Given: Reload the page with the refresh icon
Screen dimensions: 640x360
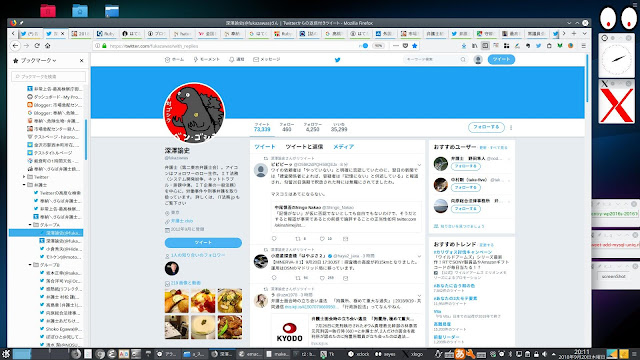Looking at the screenshot, I should coord(37,46).
